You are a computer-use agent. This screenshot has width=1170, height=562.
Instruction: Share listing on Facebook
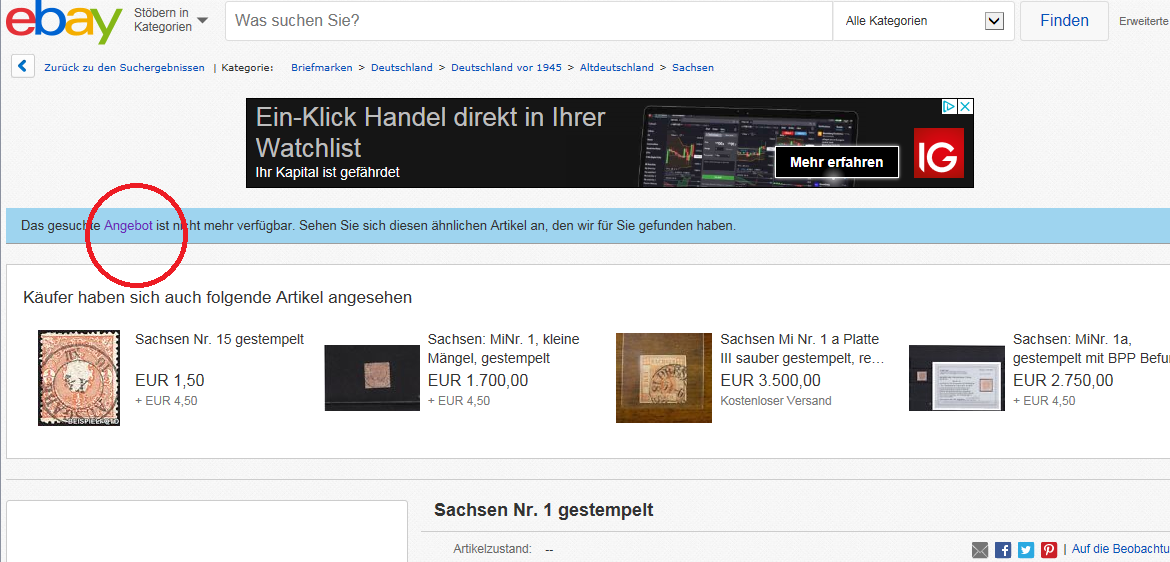1003,550
